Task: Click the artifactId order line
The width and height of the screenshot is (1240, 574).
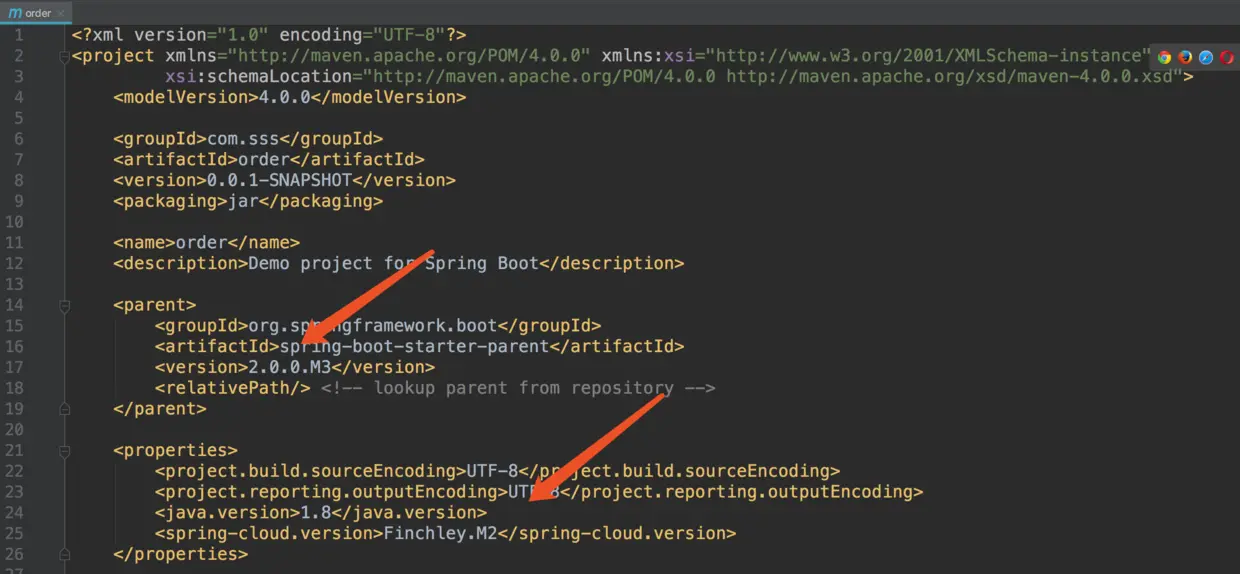Action: (269, 159)
